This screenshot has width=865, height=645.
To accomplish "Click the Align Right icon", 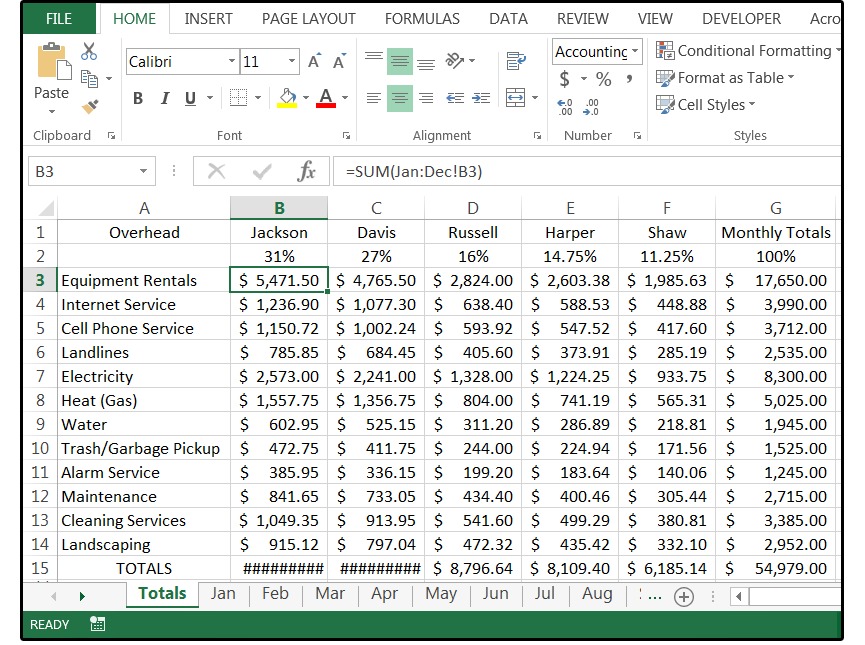I will [x=425, y=98].
